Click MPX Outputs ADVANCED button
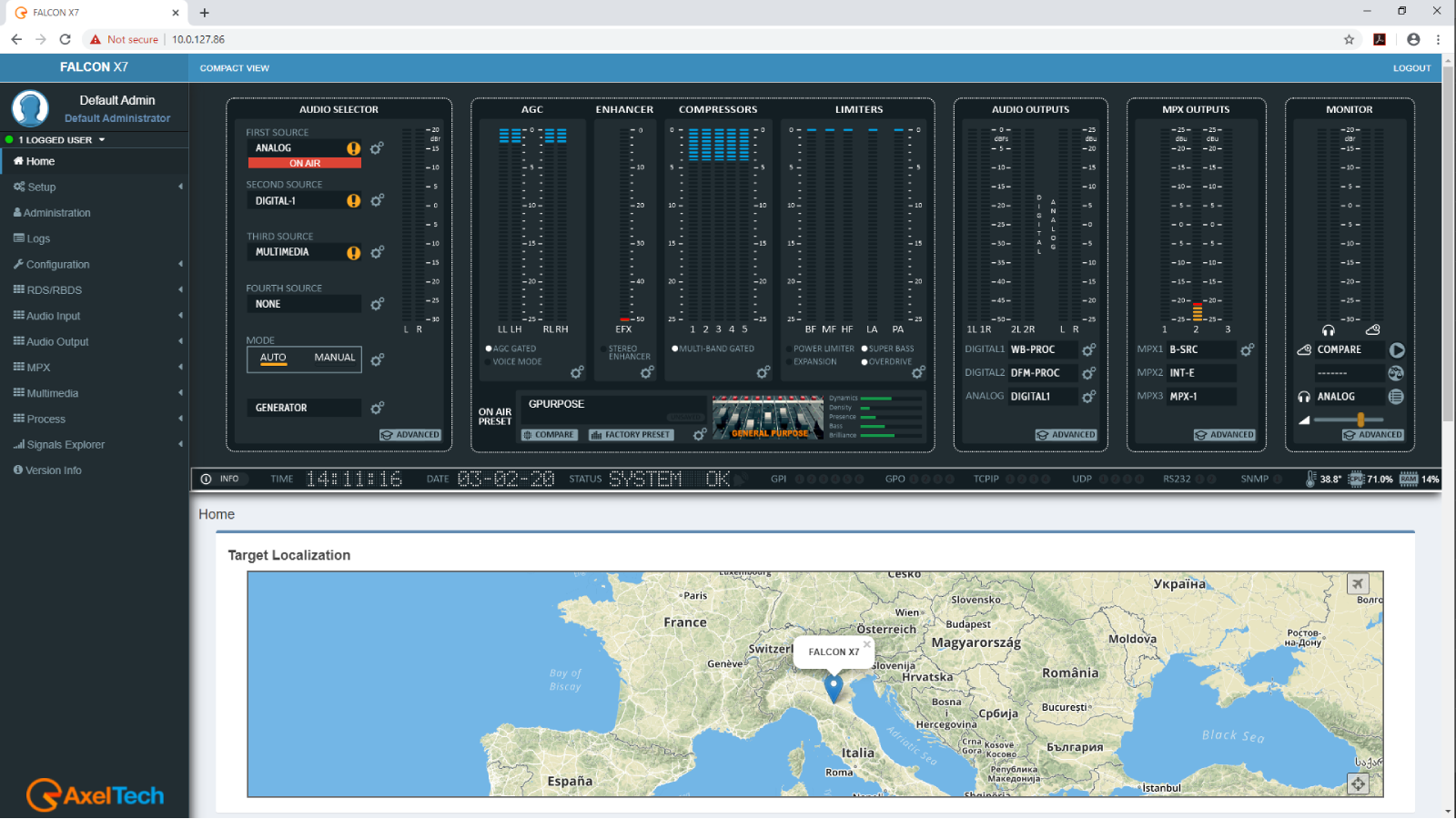The image size is (1456, 819). (1225, 435)
